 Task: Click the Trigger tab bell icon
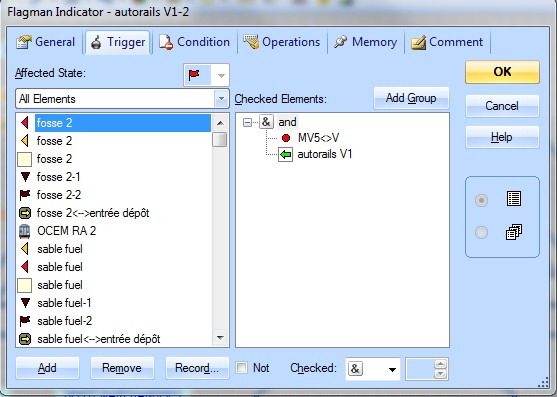[x=96, y=43]
